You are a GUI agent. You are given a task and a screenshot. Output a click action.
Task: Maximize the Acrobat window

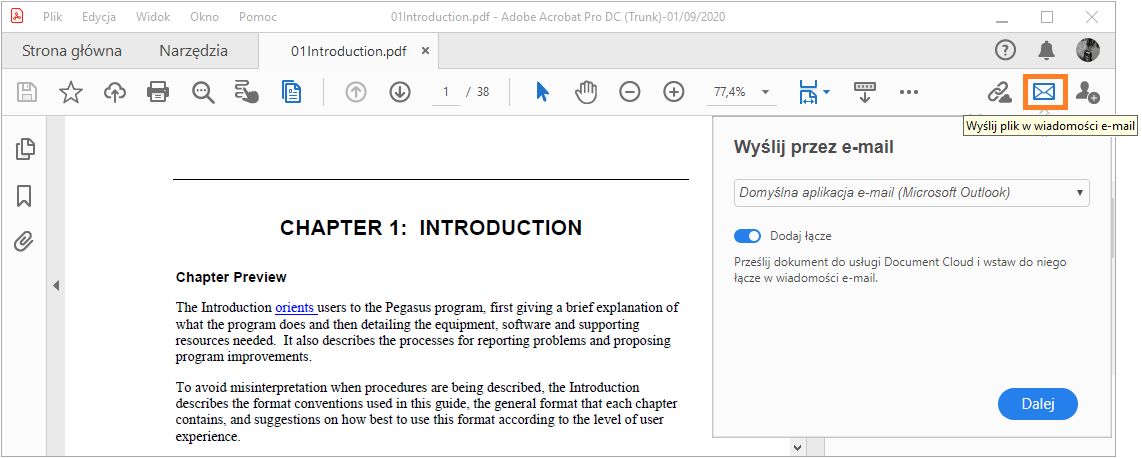point(1047,16)
